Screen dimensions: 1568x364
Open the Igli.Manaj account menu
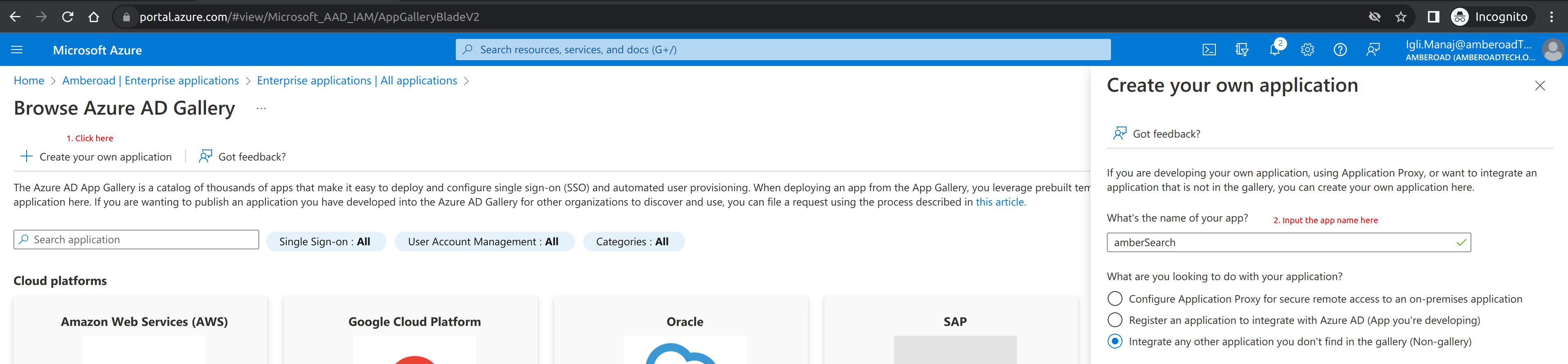point(1470,50)
